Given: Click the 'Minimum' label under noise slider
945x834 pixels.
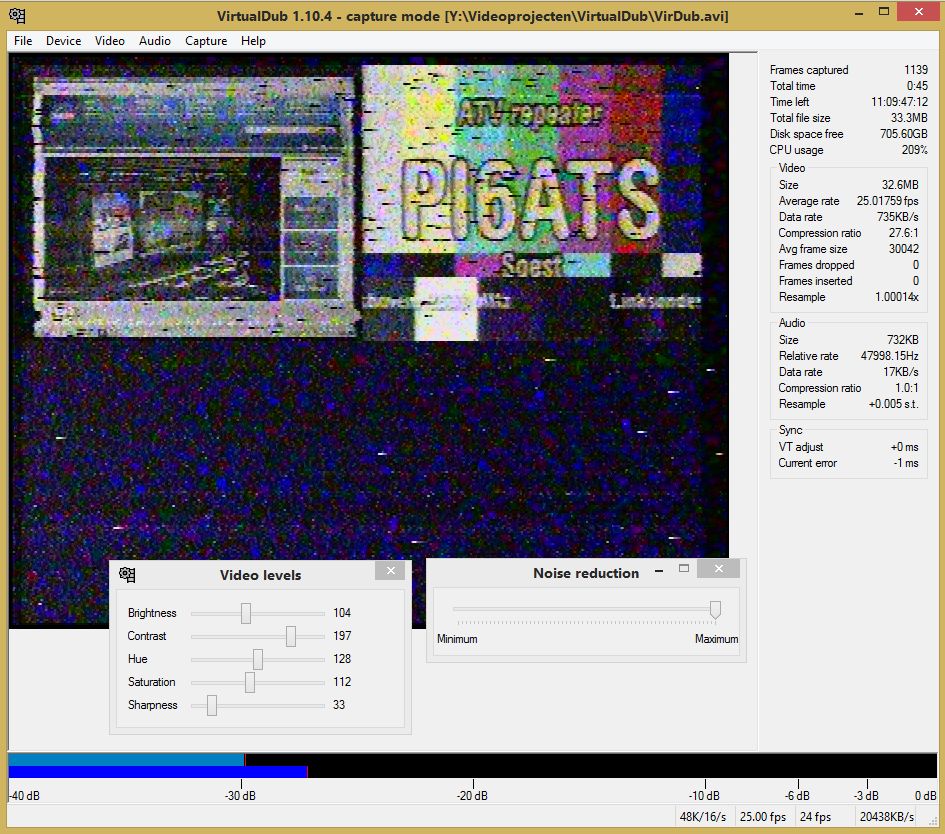Looking at the screenshot, I should [x=457, y=639].
